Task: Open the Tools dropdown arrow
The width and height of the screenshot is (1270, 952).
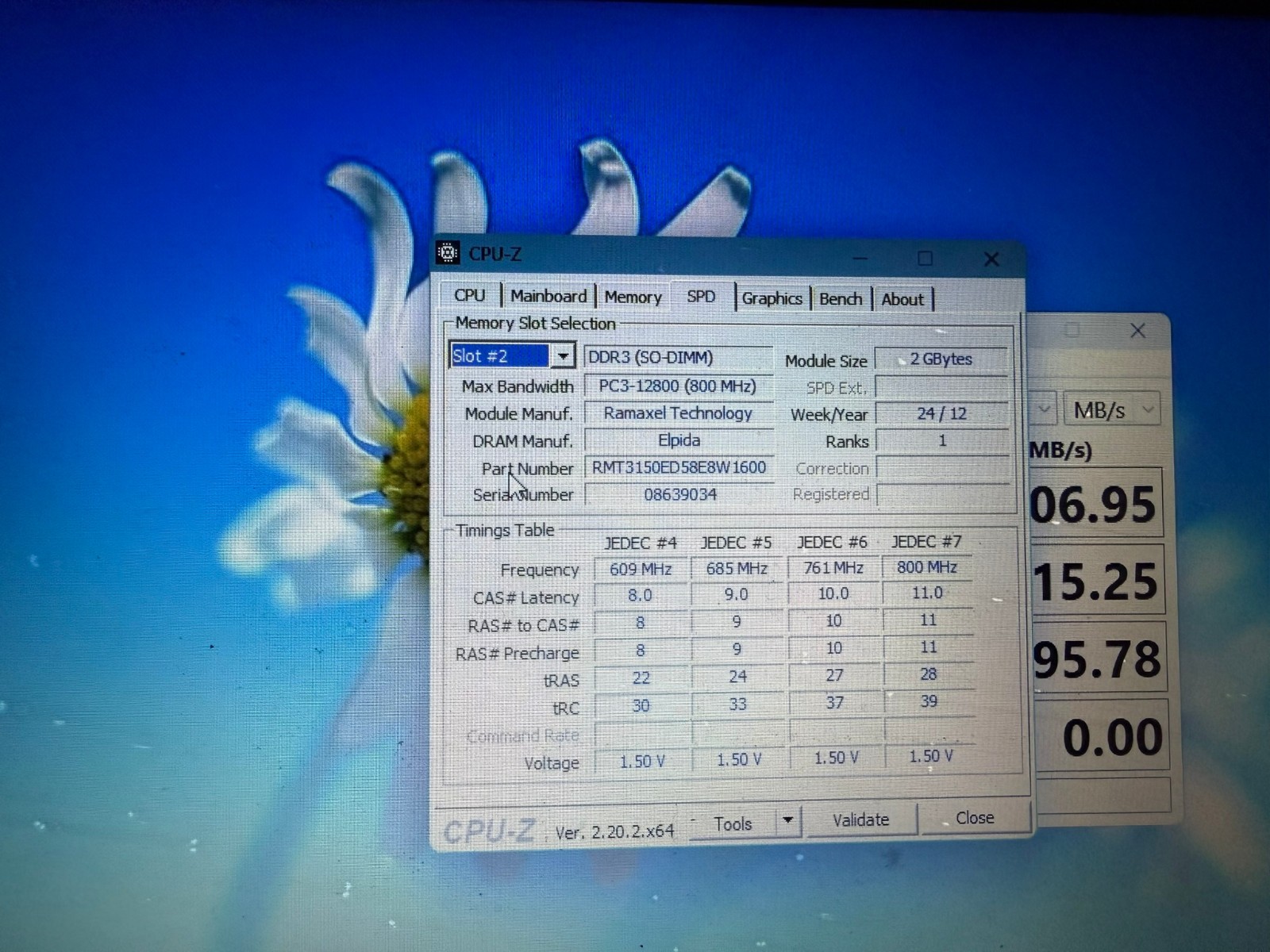Action: pyautogui.click(x=788, y=821)
